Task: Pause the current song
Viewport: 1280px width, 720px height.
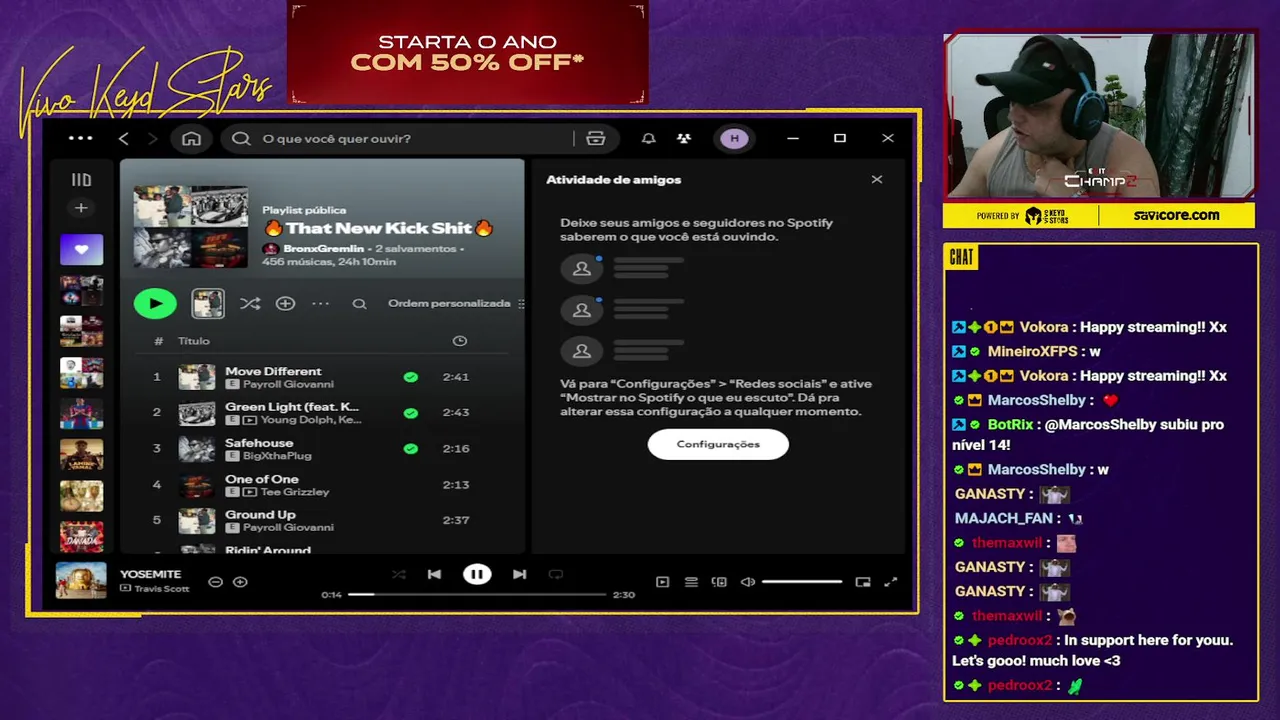Action: [x=477, y=574]
